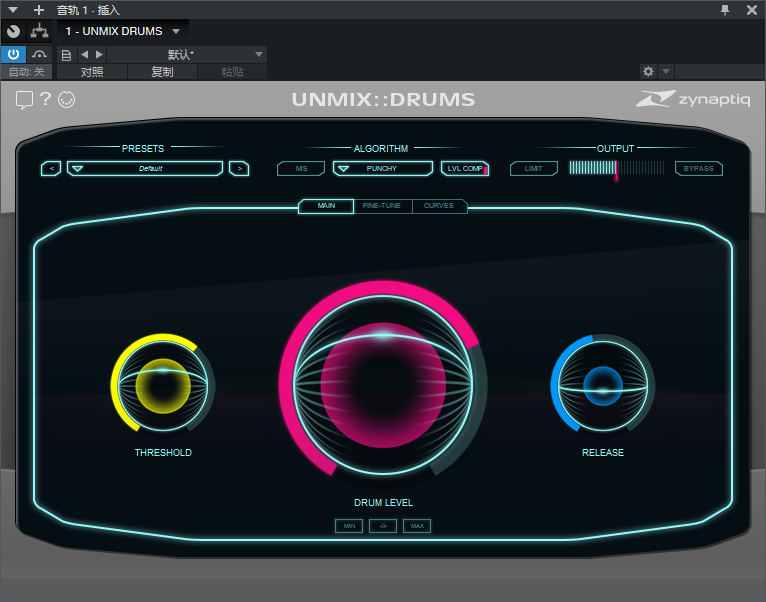
Task: Click the 粘贴 paste button
Action: 233,72
